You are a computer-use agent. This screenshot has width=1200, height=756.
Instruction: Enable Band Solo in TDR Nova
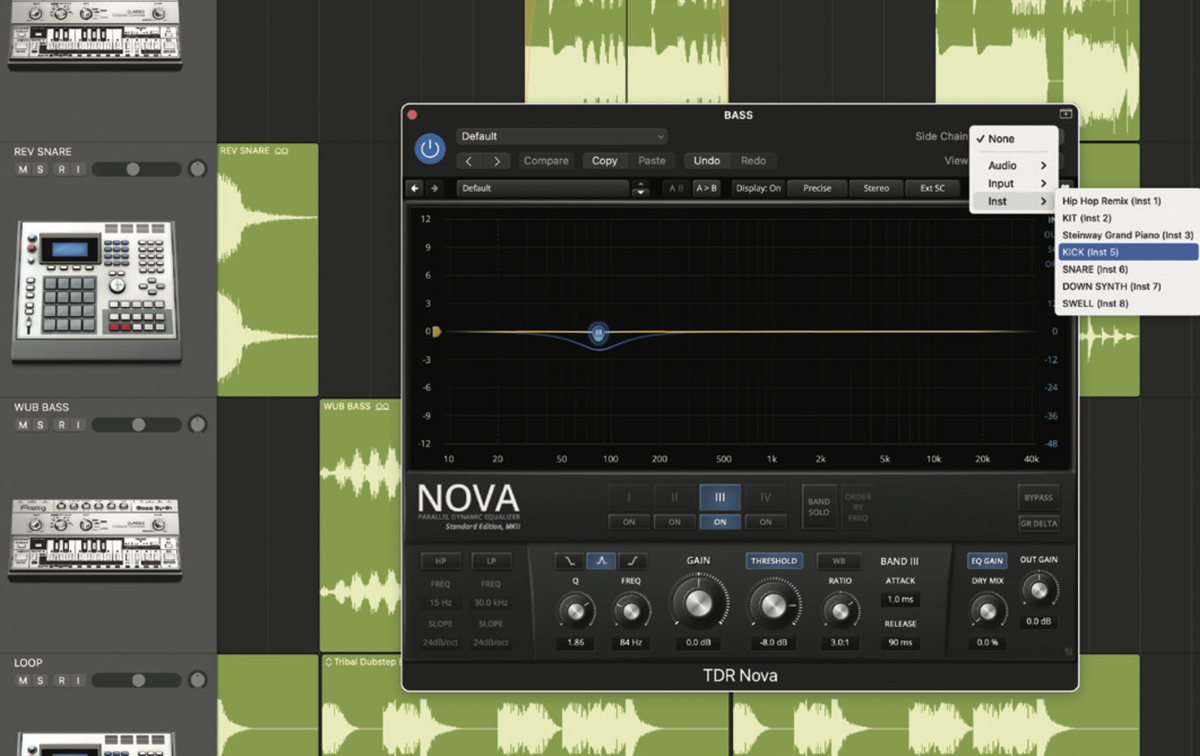pyautogui.click(x=817, y=505)
